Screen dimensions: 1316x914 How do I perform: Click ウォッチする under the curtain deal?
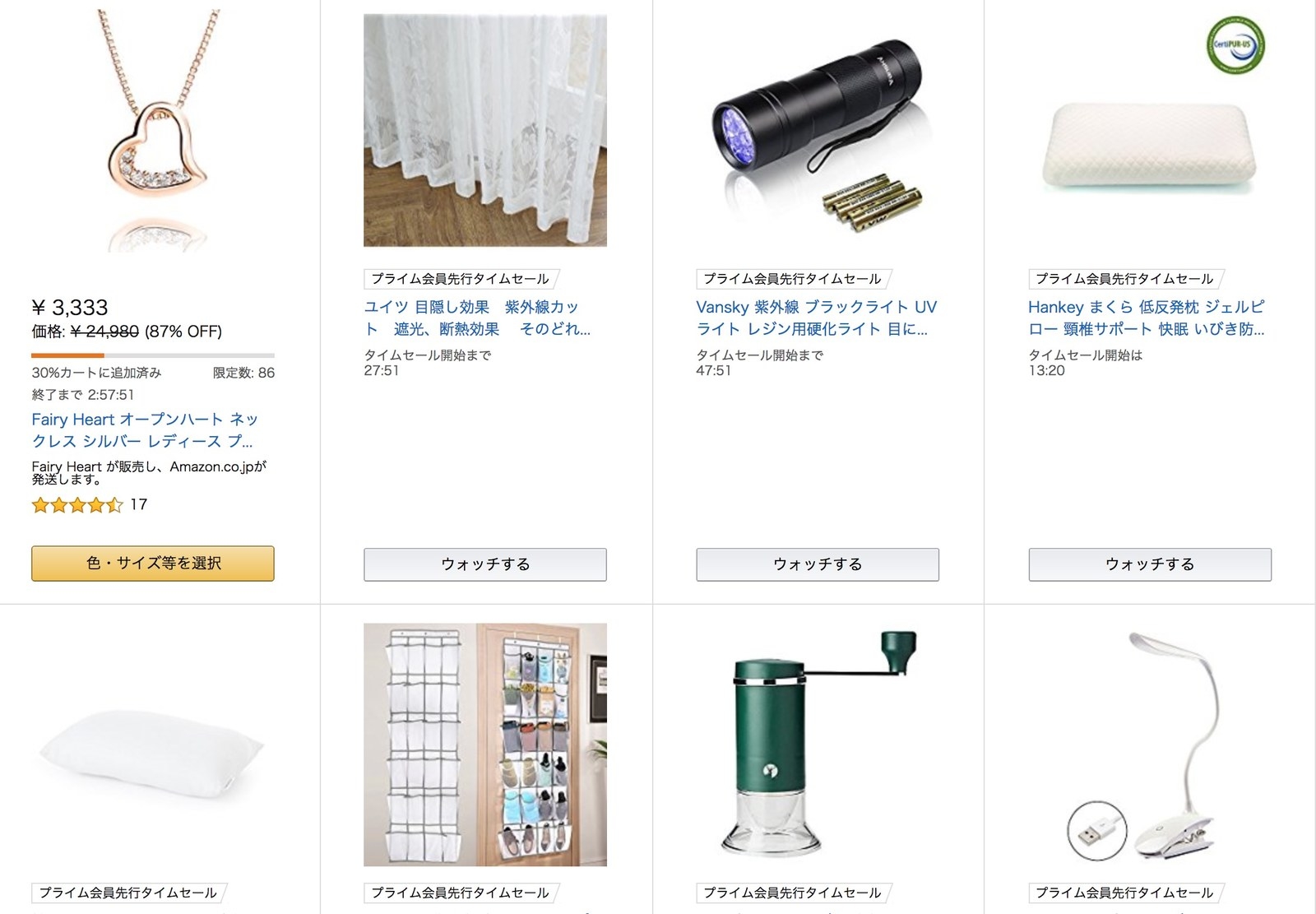click(x=485, y=564)
